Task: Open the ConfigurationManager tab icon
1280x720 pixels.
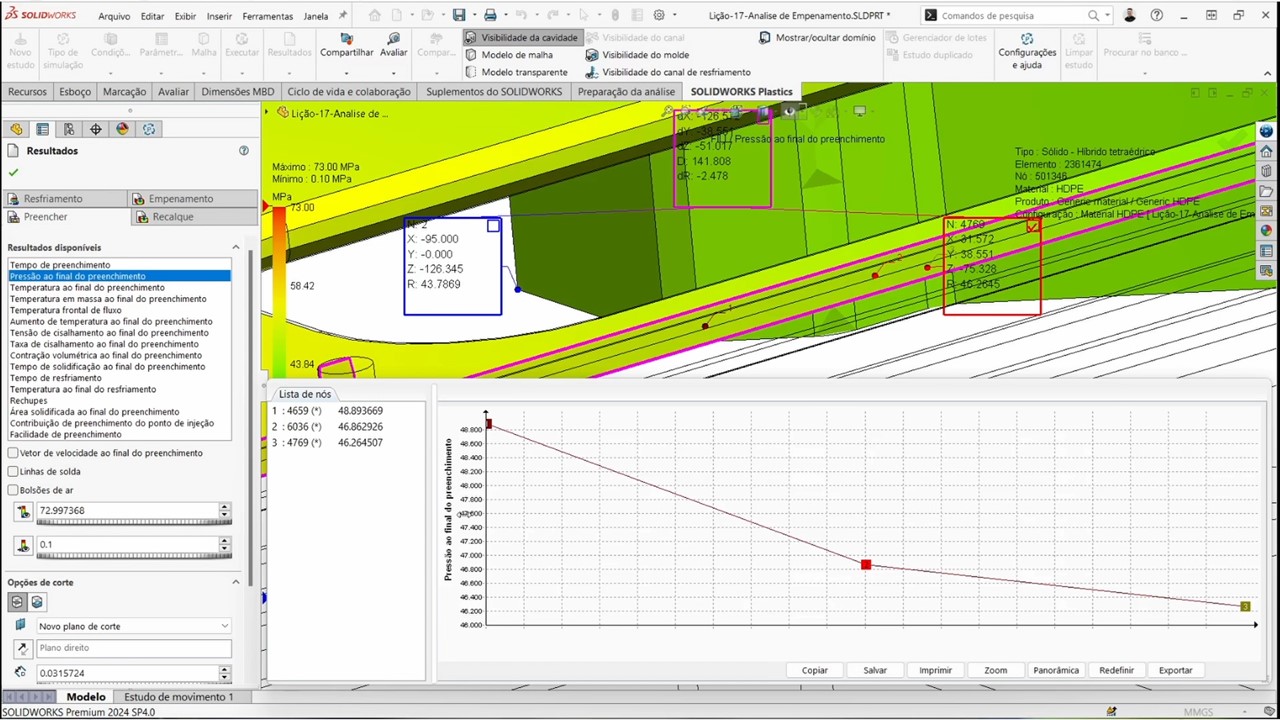Action: [x=69, y=129]
